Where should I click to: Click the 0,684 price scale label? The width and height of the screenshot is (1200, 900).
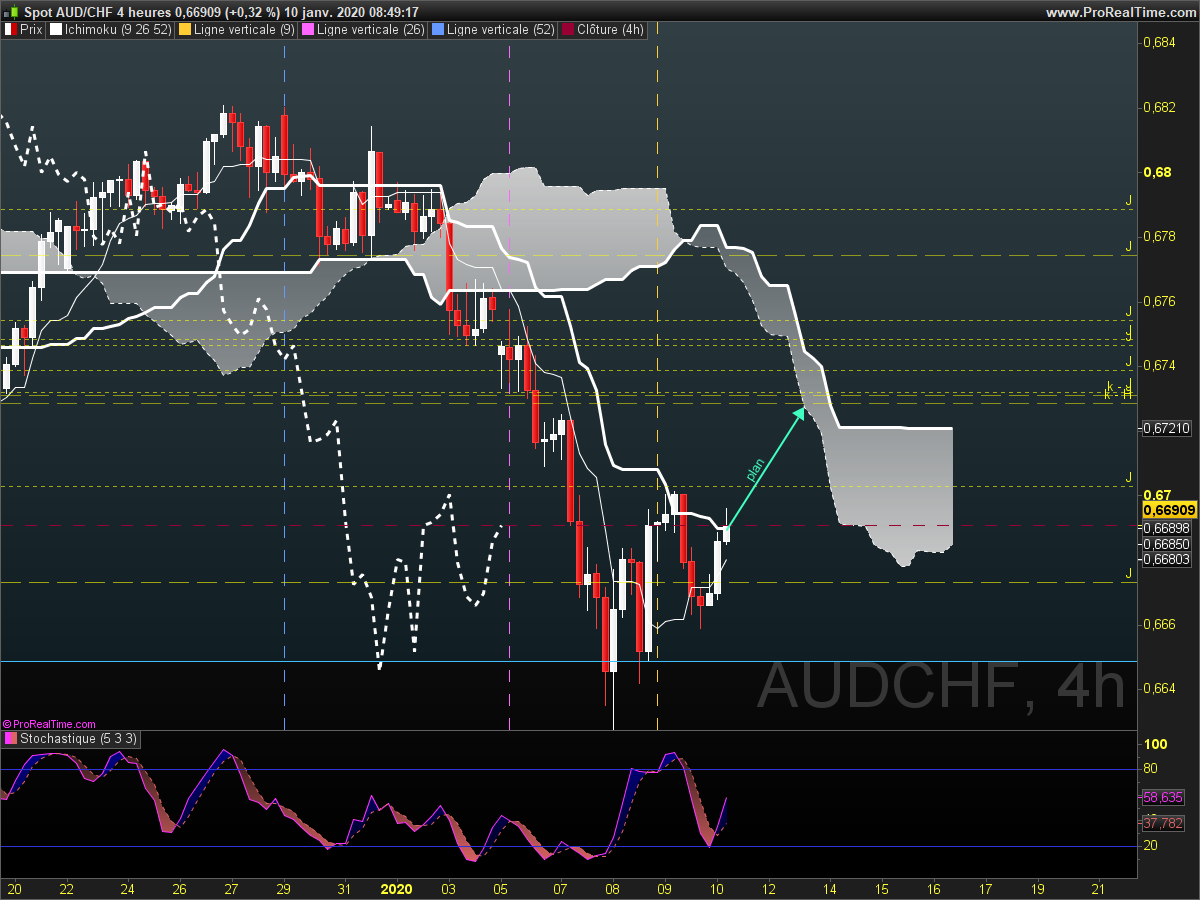[1159, 43]
